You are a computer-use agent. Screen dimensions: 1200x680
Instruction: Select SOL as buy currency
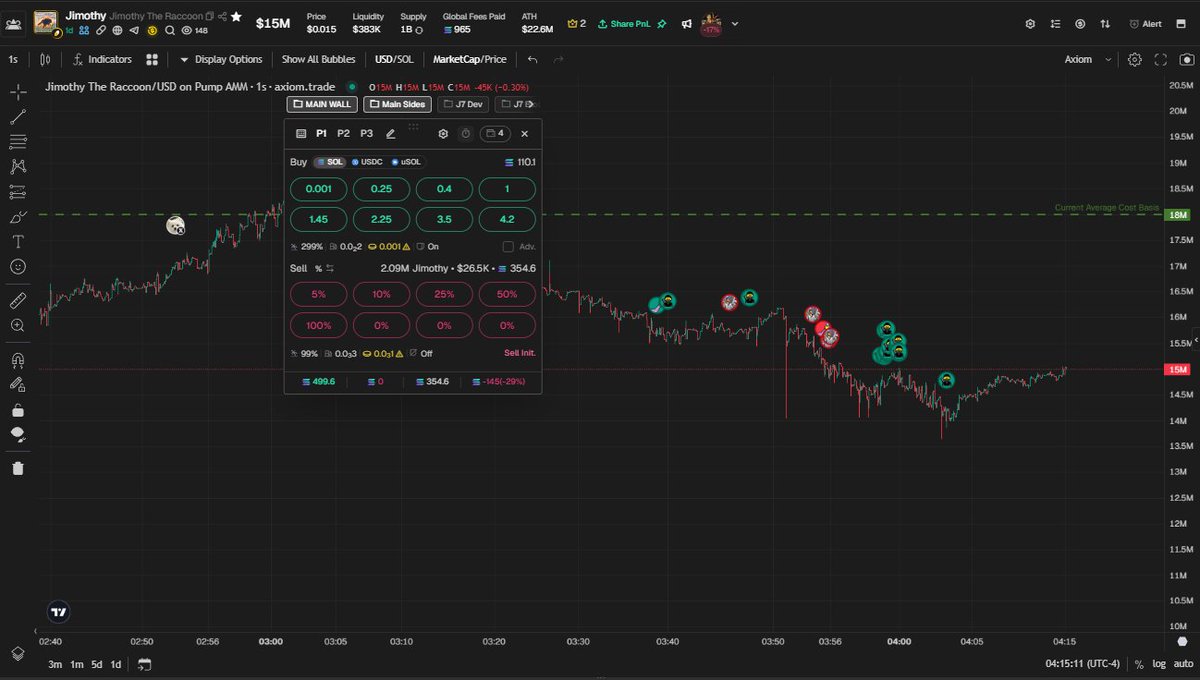coord(329,162)
